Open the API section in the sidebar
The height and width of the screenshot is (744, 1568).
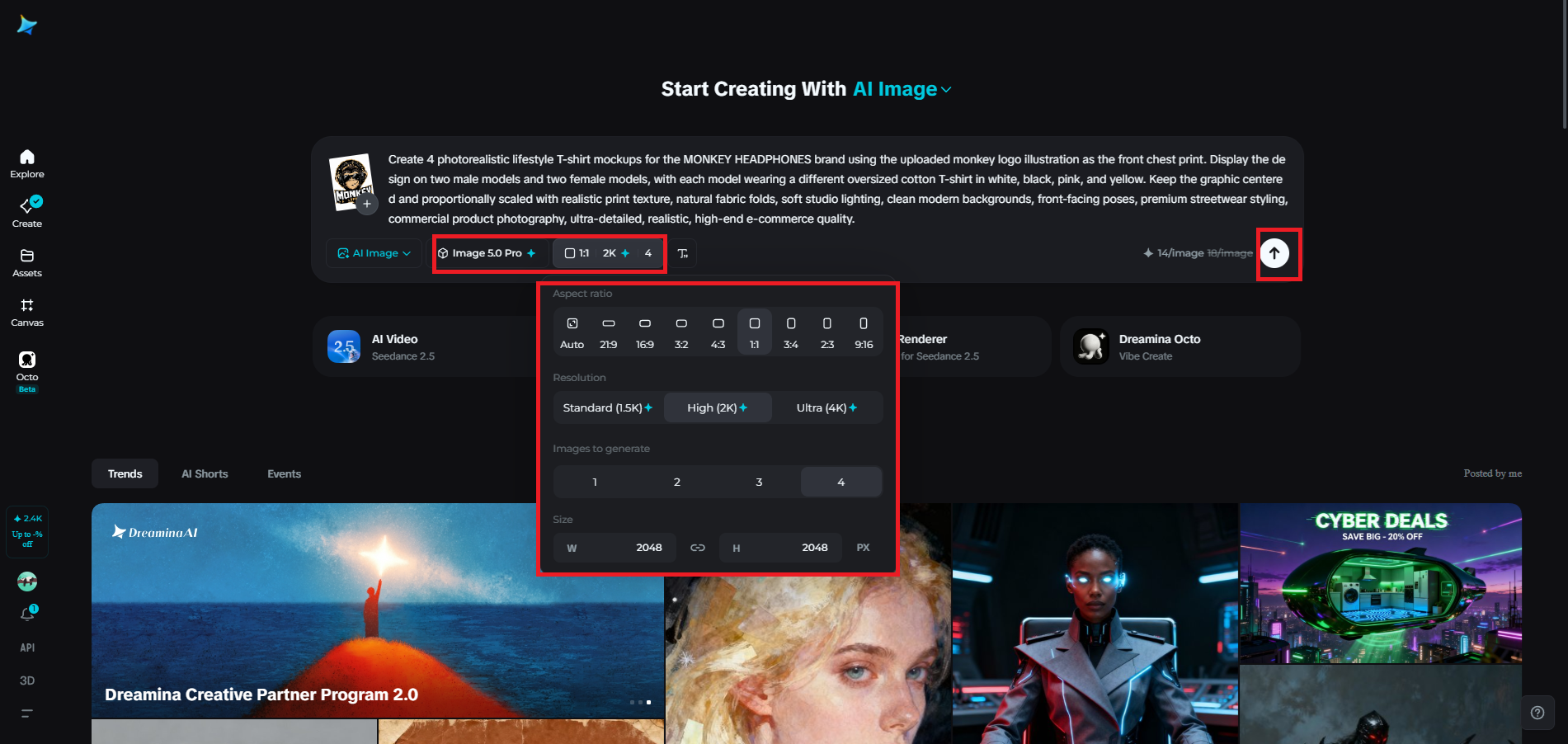tap(27, 647)
